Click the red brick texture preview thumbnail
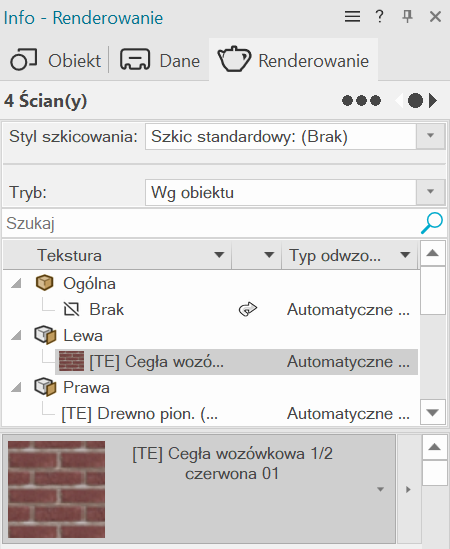This screenshot has height=549, width=450. (x=57, y=489)
